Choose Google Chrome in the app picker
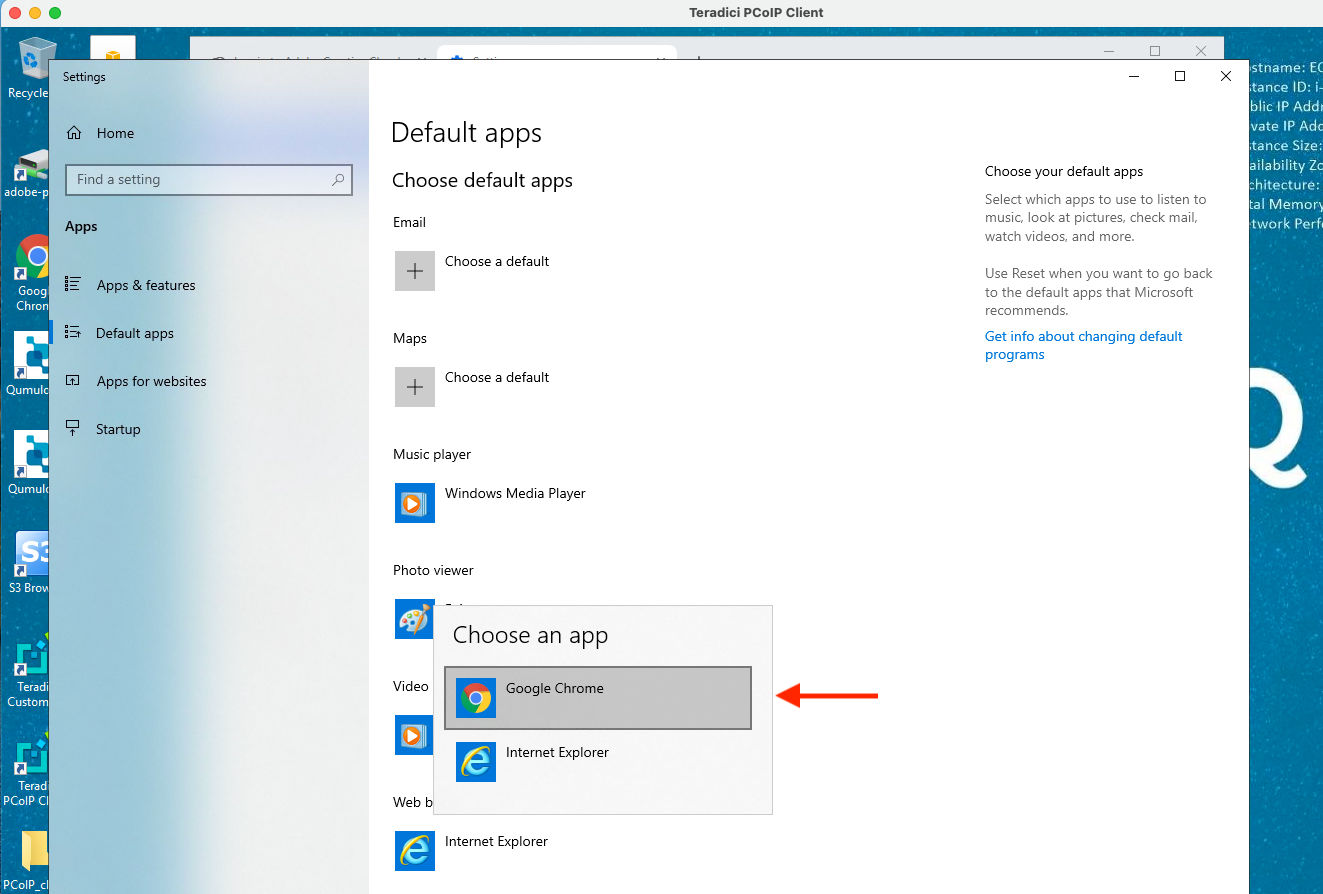Image resolution: width=1323 pixels, height=894 pixels. [x=597, y=698]
